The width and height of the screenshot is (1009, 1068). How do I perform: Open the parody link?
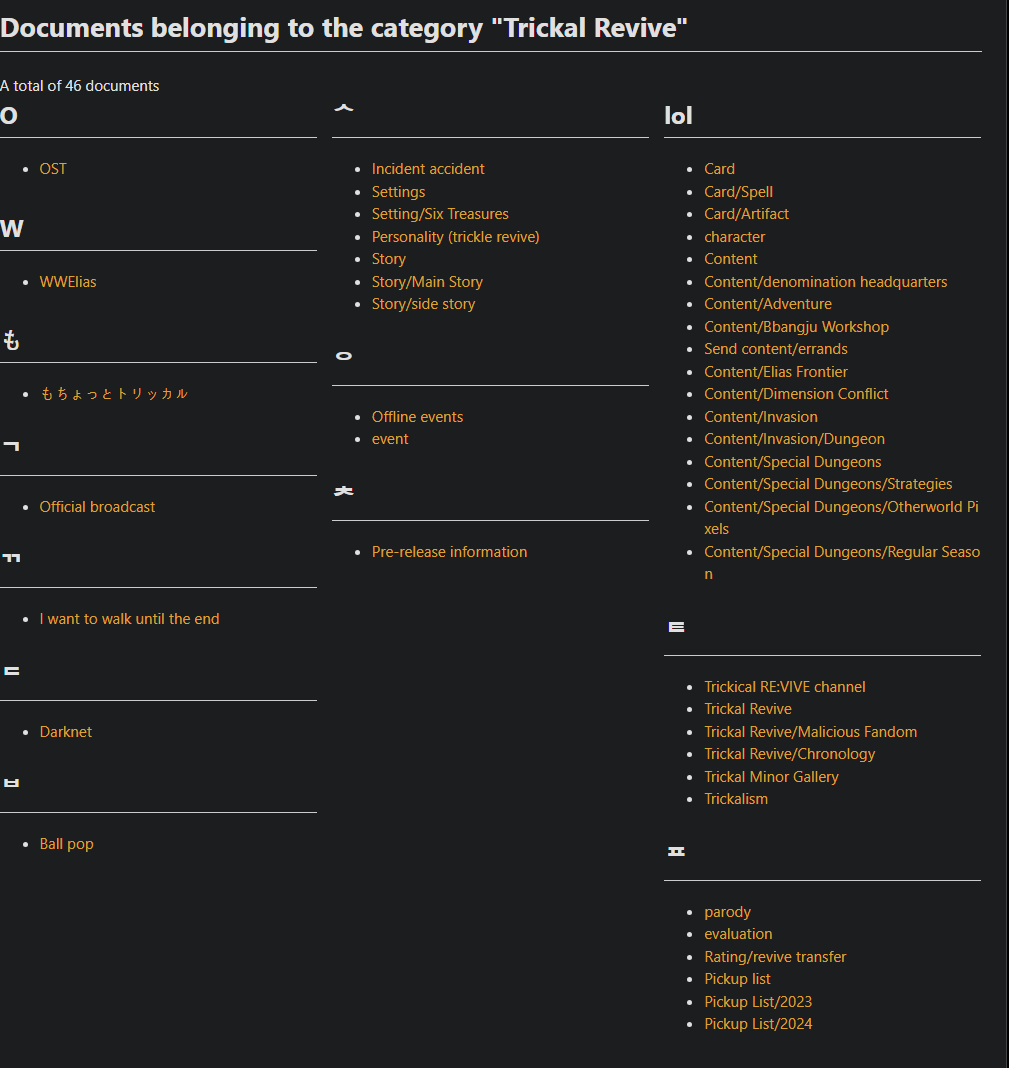pos(728,913)
